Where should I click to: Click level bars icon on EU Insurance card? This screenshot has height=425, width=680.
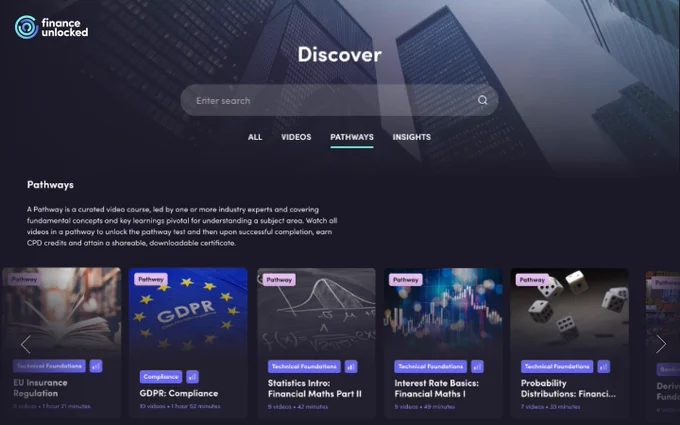(x=96, y=366)
